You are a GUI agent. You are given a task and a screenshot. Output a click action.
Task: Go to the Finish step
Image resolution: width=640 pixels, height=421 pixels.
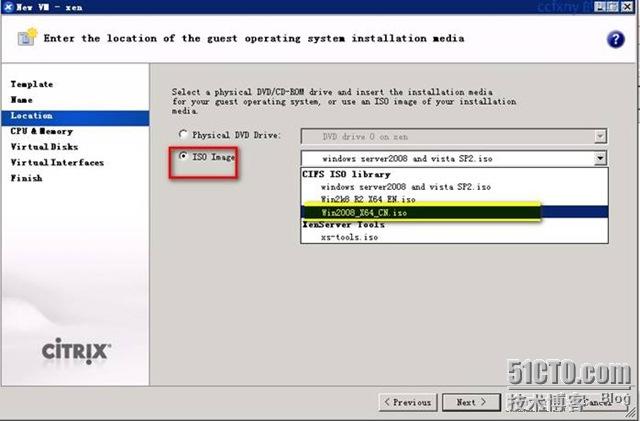click(x=26, y=178)
